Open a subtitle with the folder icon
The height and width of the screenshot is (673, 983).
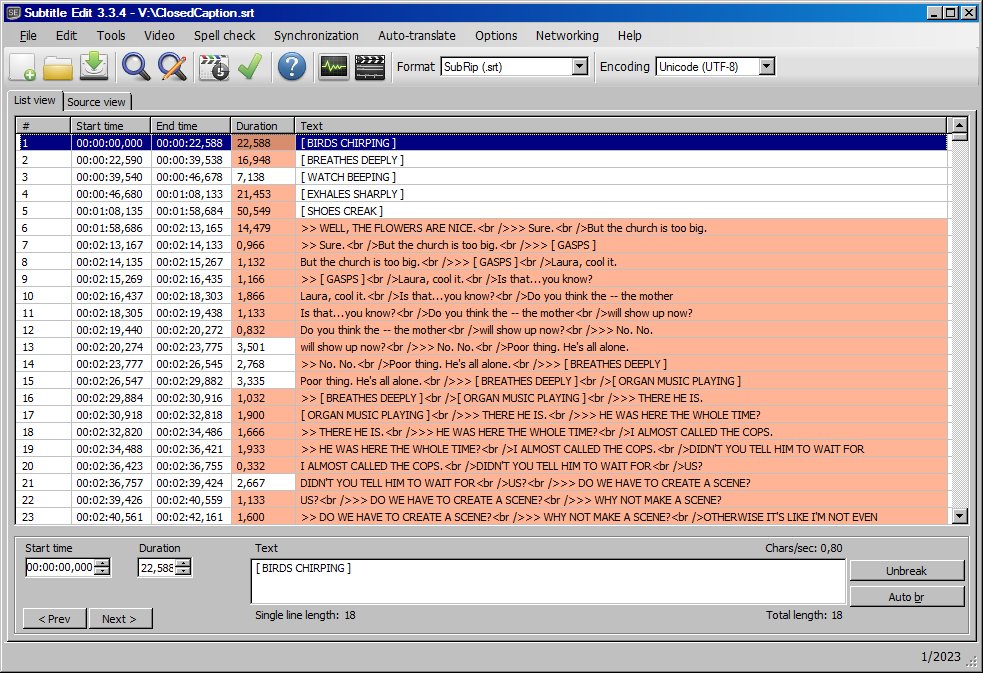click(x=58, y=66)
